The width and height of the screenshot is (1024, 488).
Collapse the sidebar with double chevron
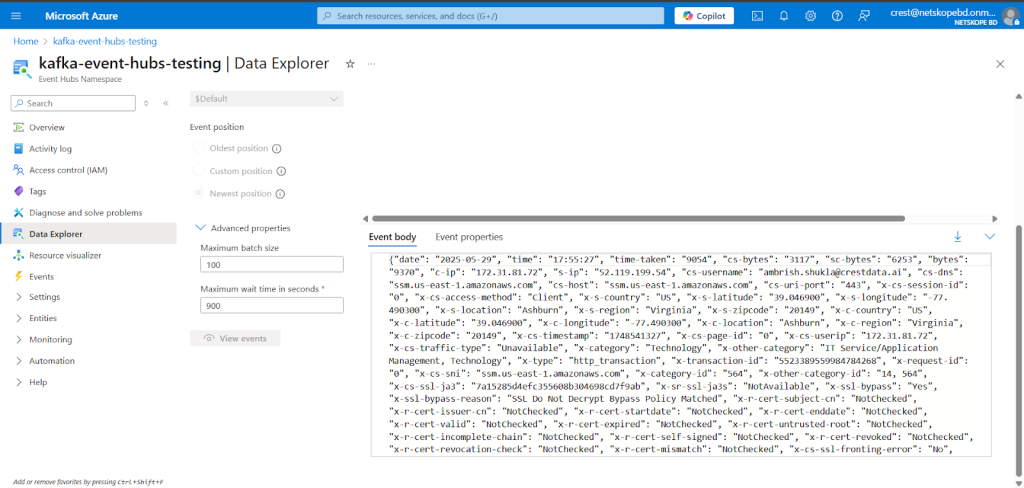pos(166,103)
